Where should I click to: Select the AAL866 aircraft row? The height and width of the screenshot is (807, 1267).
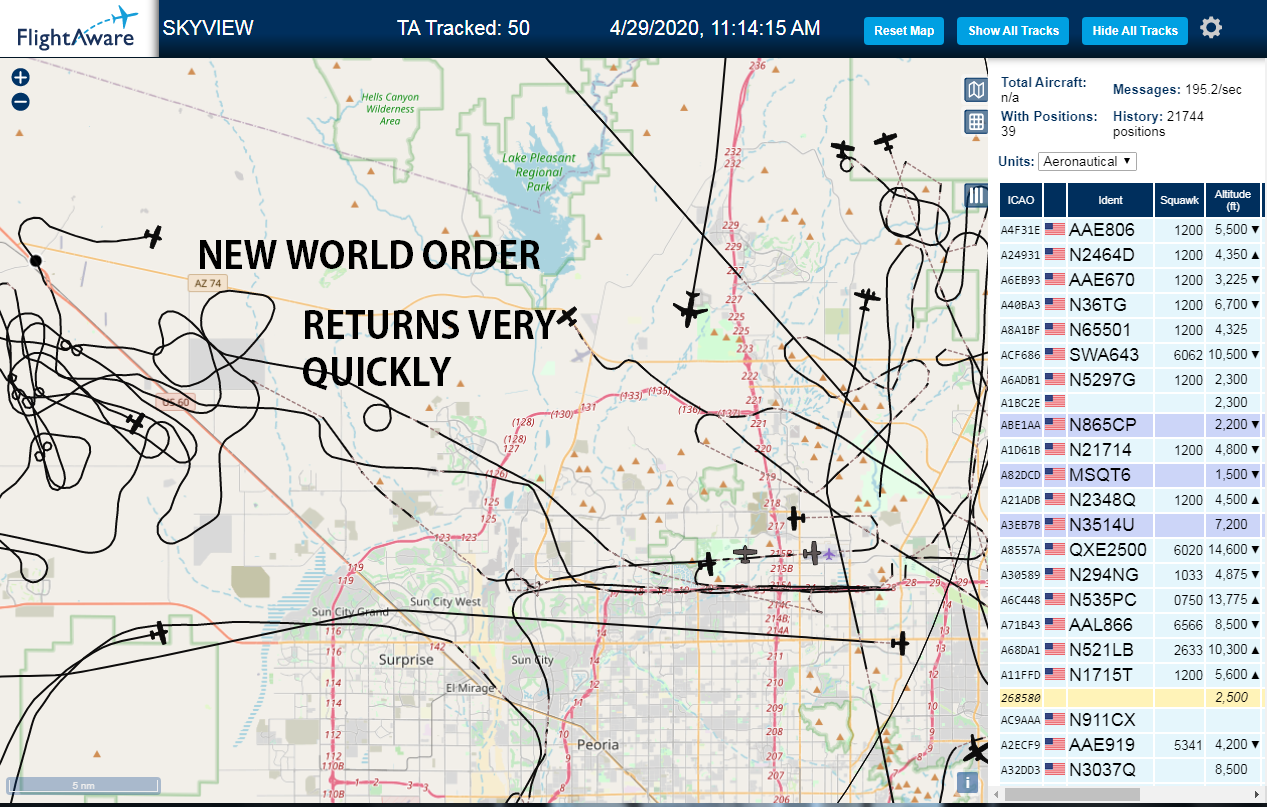click(1133, 624)
